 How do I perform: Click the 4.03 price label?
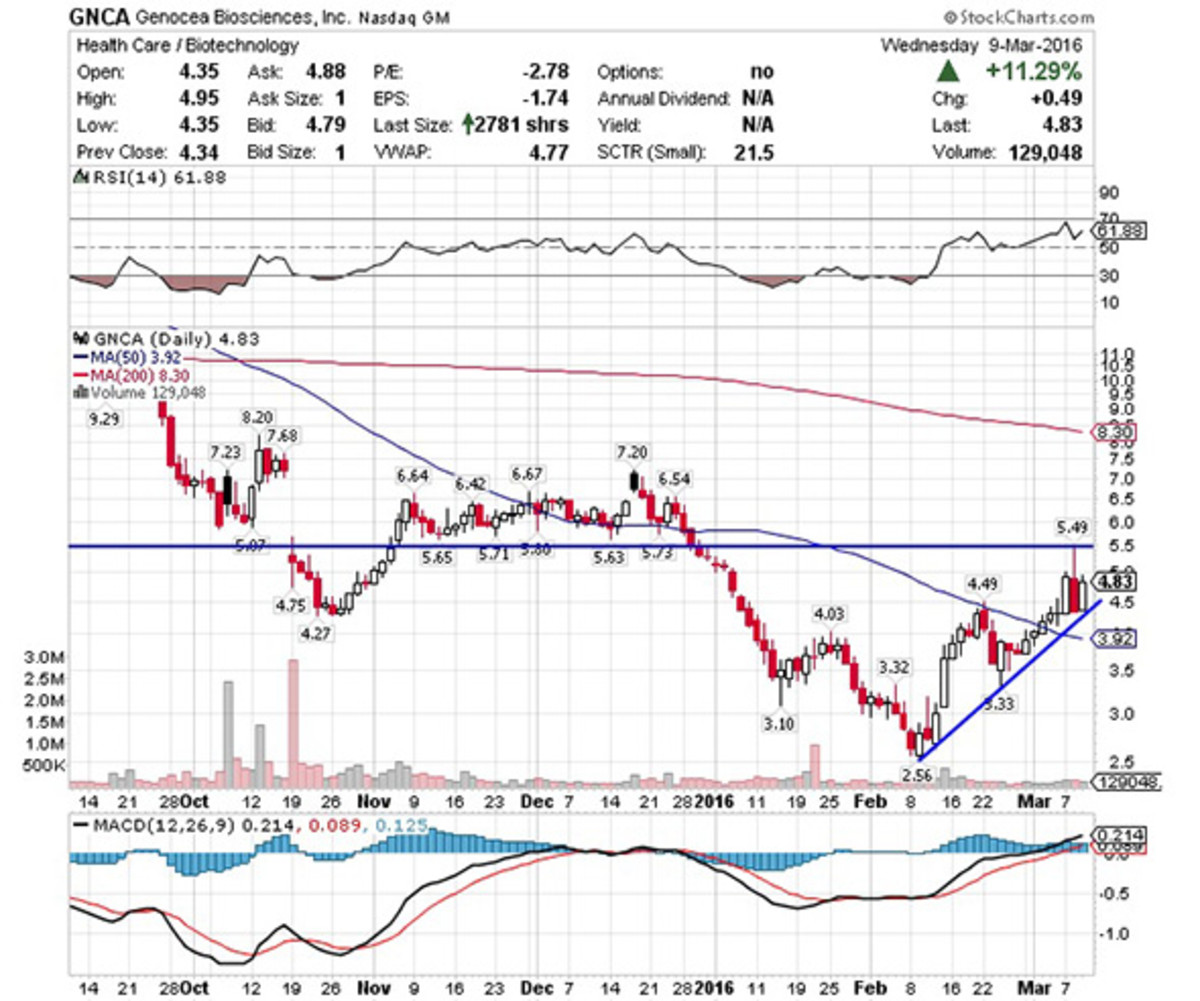pos(830,614)
